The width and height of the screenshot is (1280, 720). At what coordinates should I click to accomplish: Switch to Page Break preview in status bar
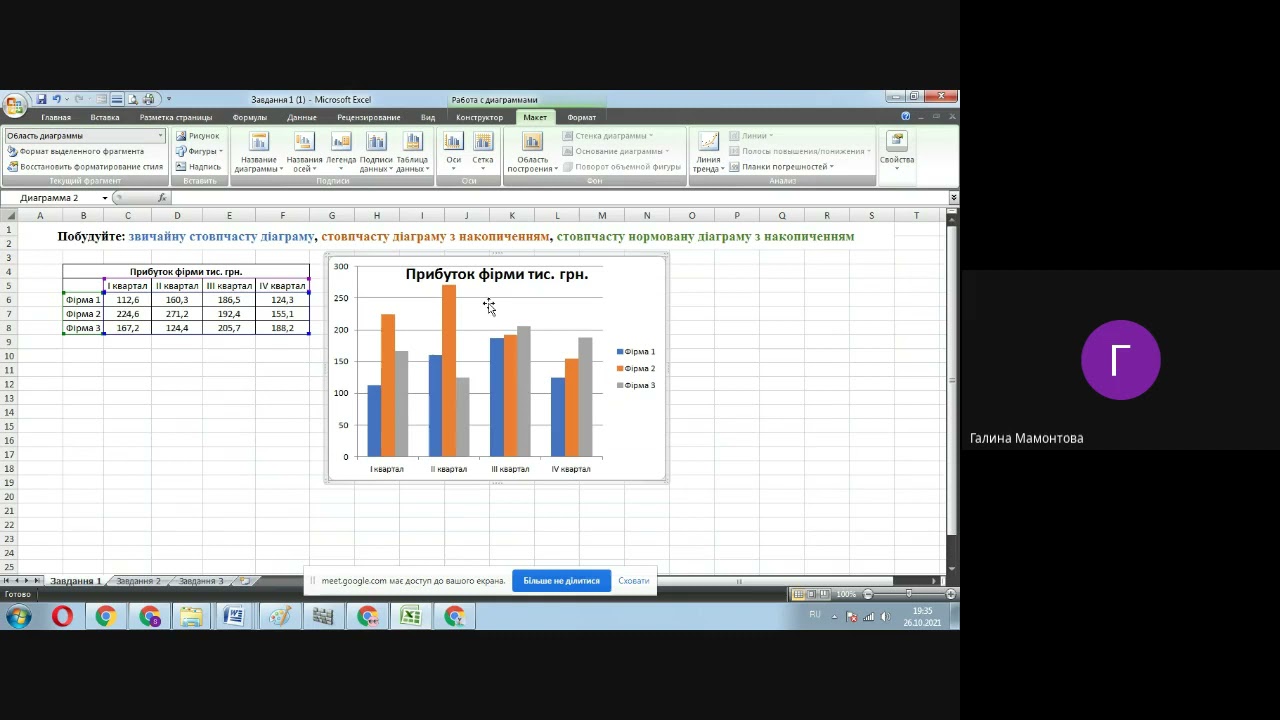point(826,594)
